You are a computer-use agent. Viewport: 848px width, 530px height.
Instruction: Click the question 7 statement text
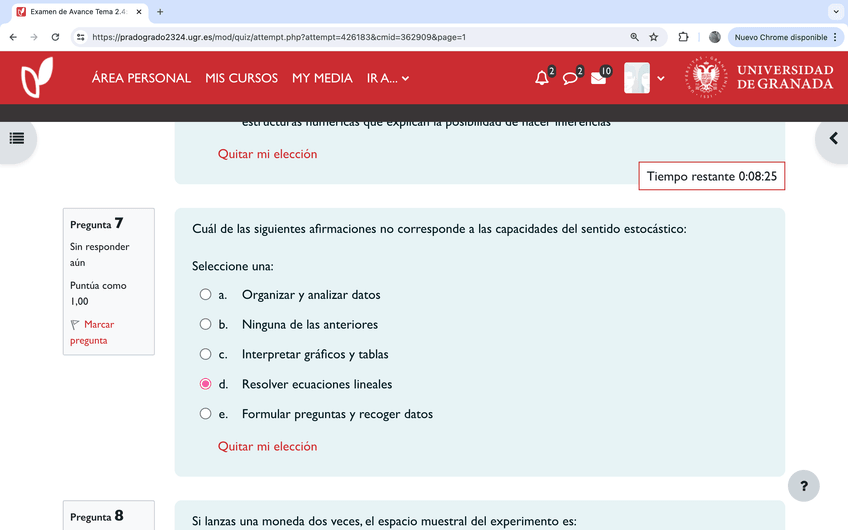[439, 229]
